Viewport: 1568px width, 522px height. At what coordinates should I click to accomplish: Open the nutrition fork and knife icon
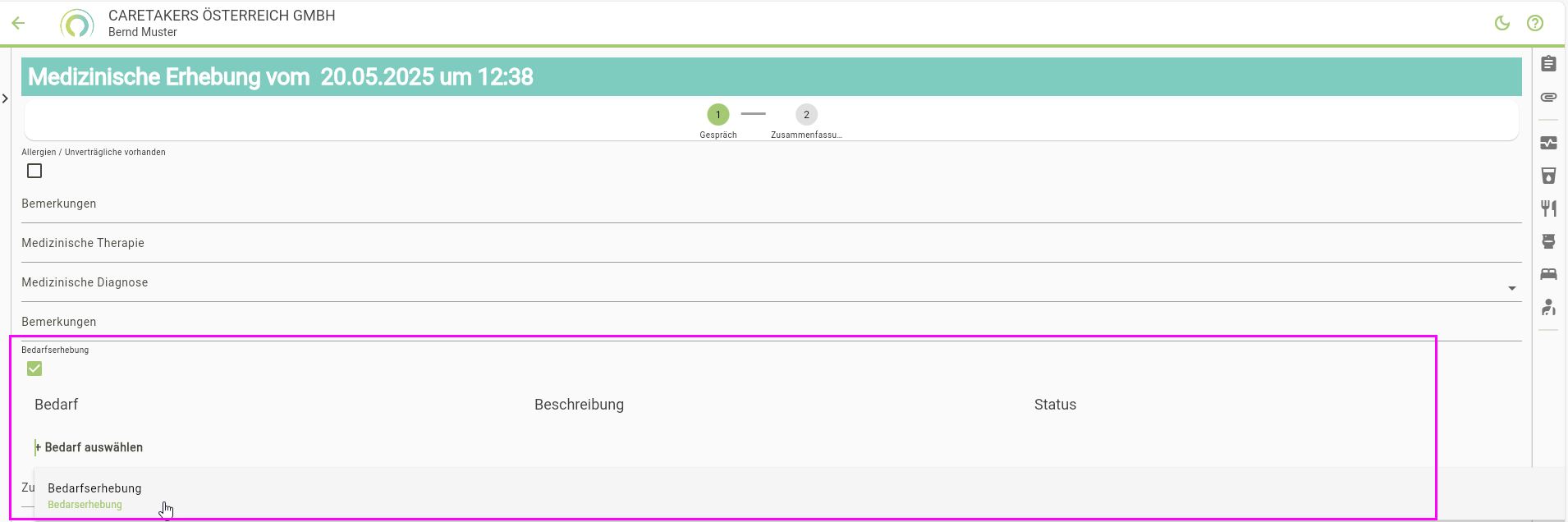[x=1548, y=208]
